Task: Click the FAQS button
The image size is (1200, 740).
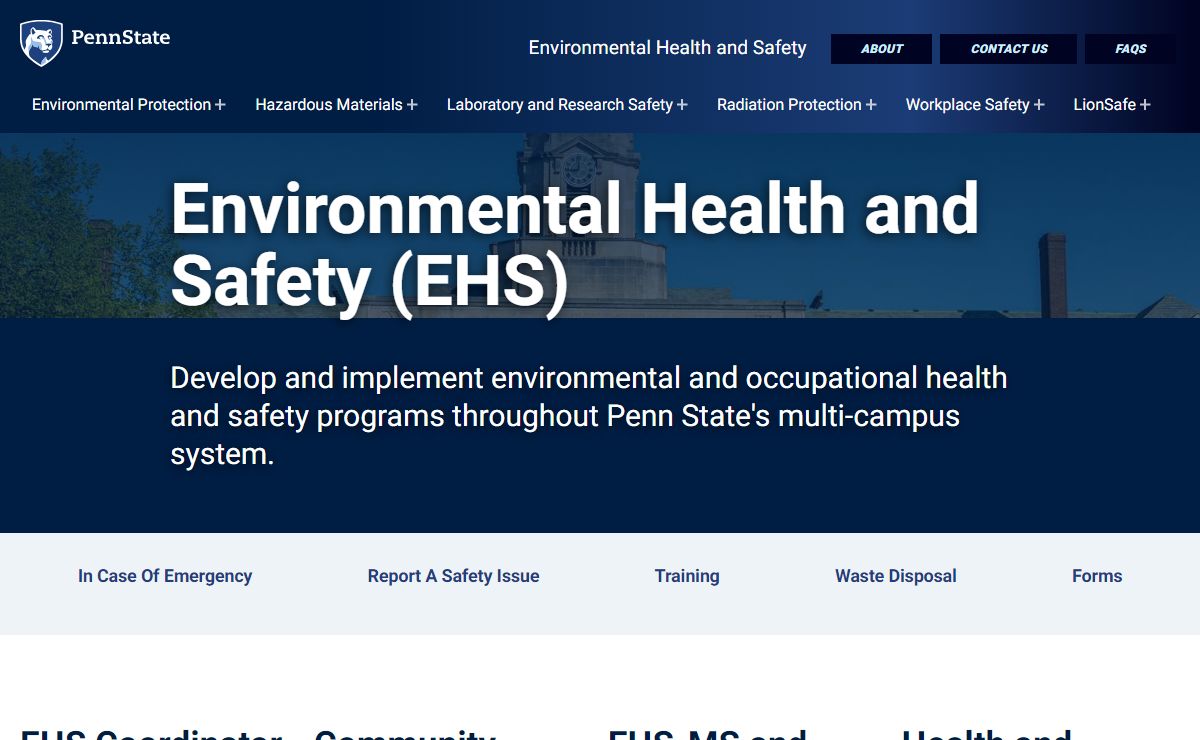Action: pos(1131,49)
